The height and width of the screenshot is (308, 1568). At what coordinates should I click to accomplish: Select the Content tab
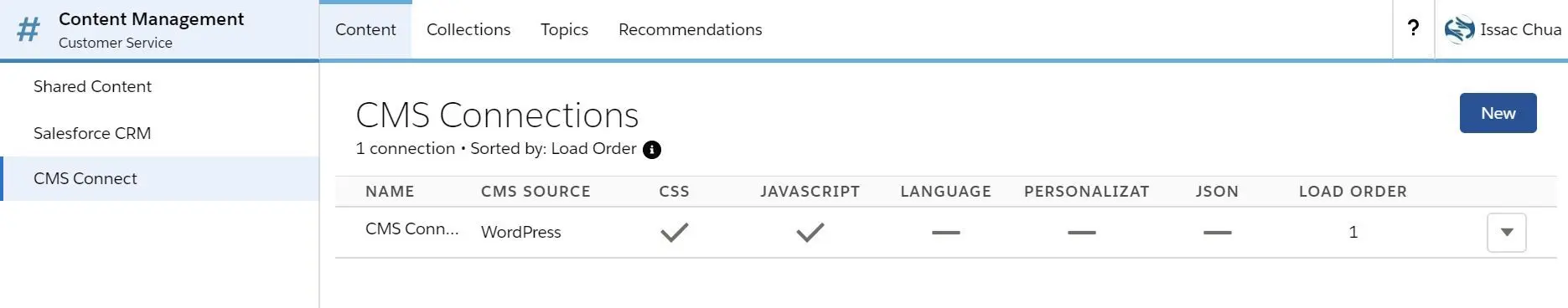[365, 29]
